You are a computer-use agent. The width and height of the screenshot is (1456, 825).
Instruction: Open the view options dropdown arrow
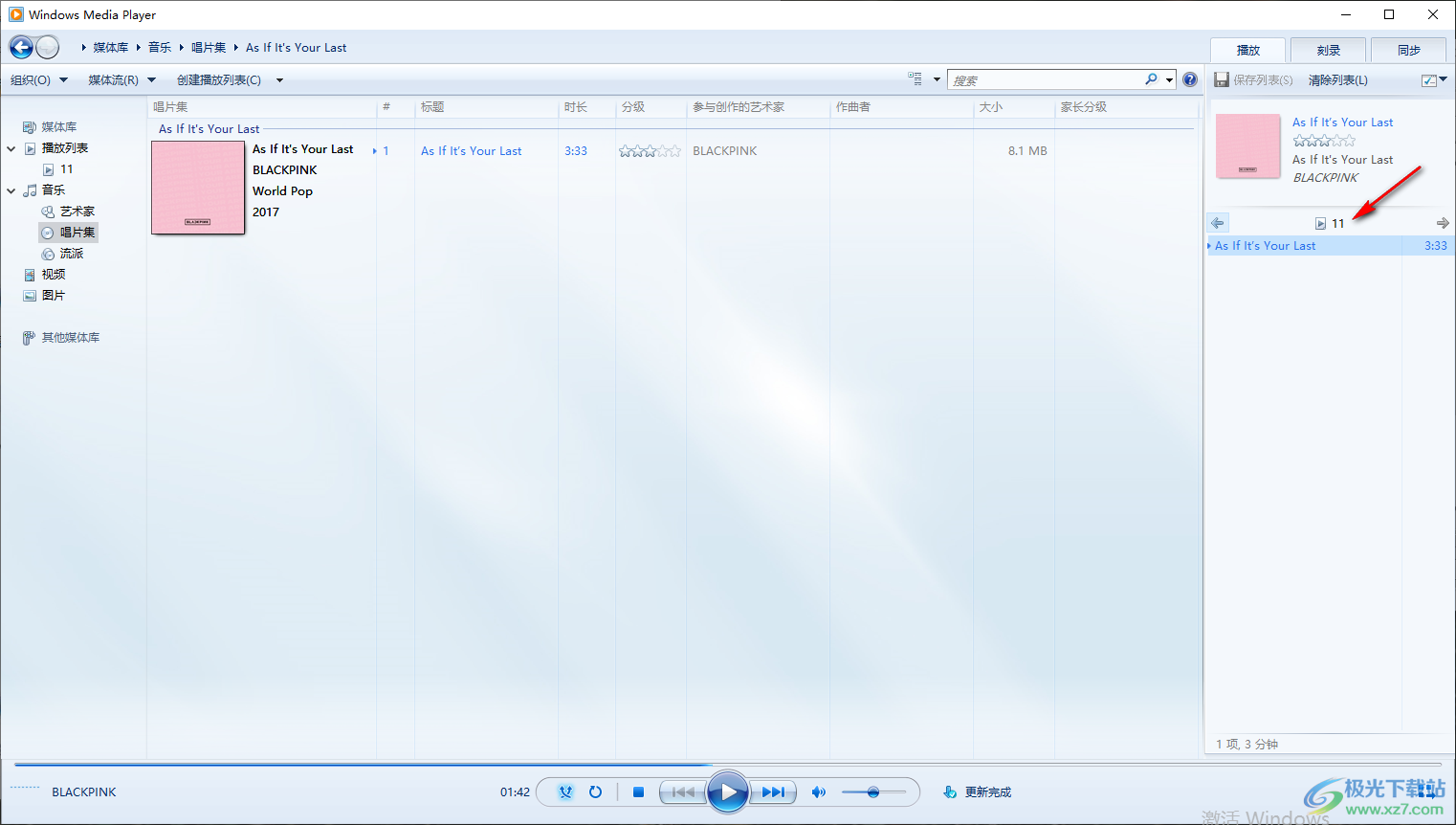(937, 80)
